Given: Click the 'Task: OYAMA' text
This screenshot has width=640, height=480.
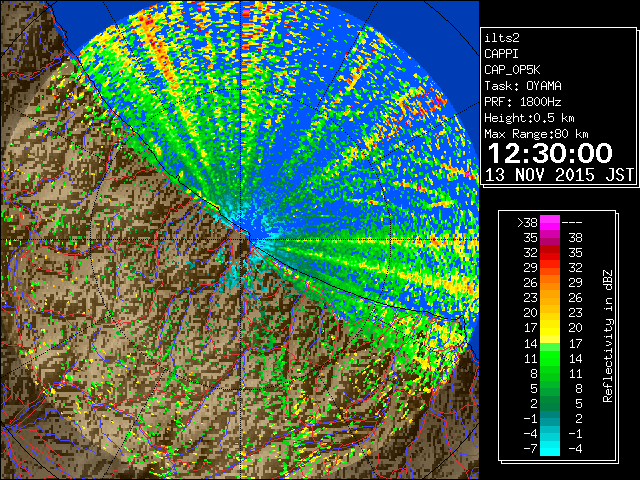Looking at the screenshot, I should (x=523, y=86).
